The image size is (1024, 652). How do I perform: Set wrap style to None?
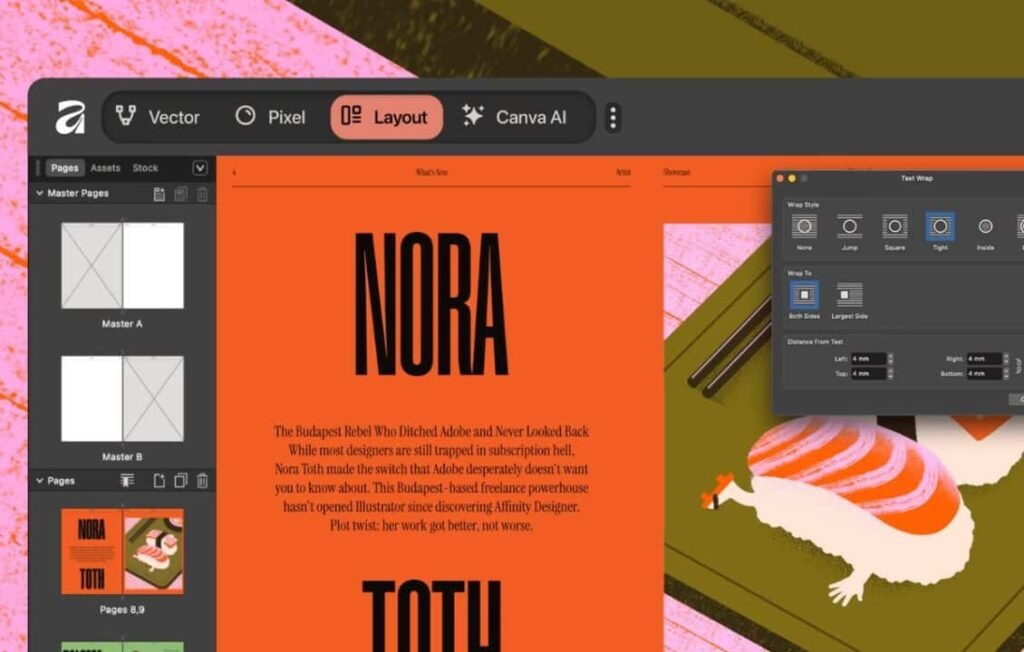[x=804, y=227]
